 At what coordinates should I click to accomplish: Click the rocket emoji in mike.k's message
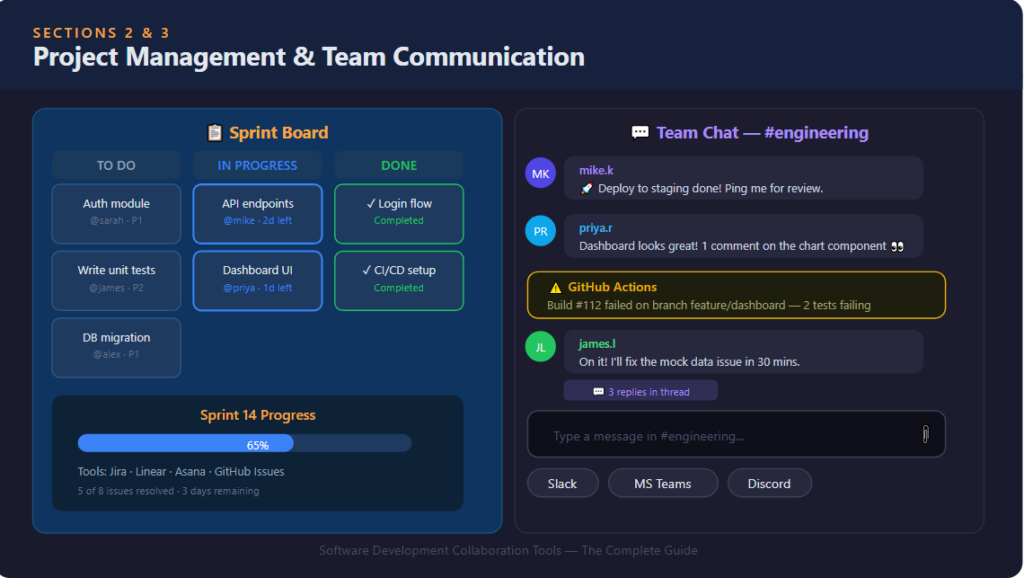pos(586,188)
